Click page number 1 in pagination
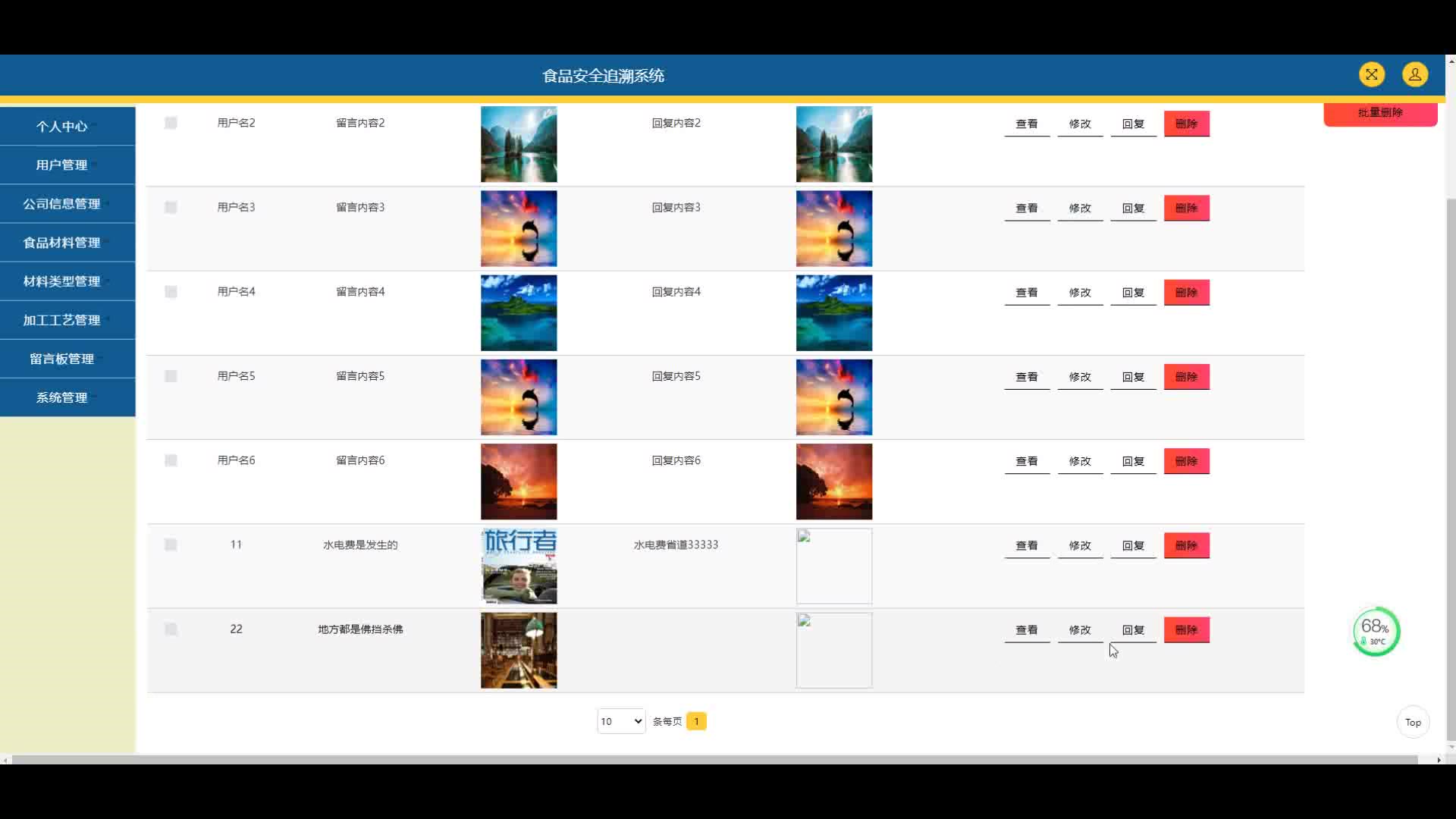 tap(696, 721)
